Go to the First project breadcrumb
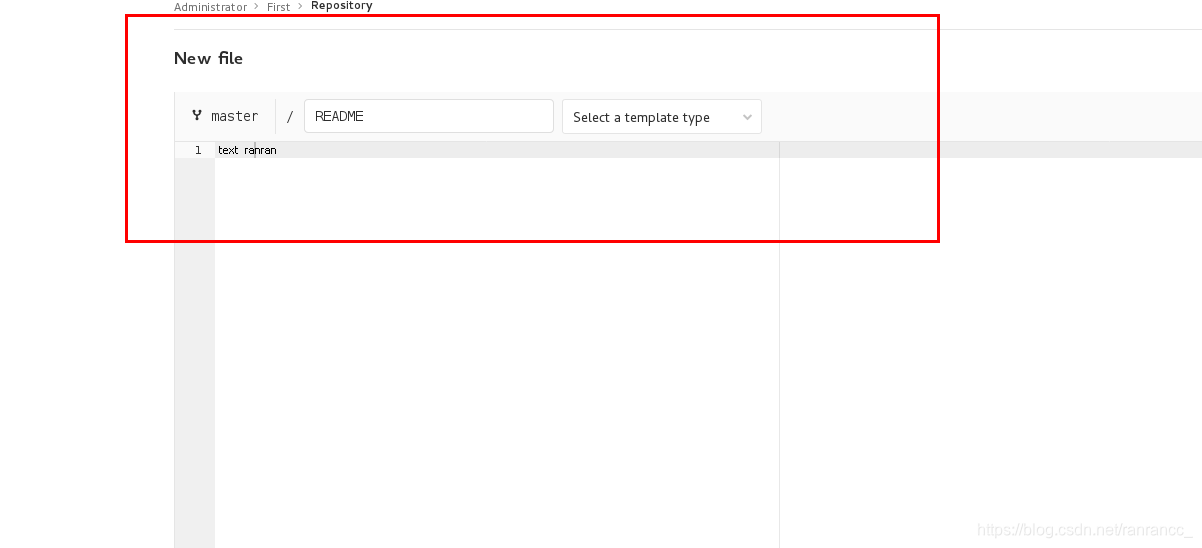 [278, 6]
